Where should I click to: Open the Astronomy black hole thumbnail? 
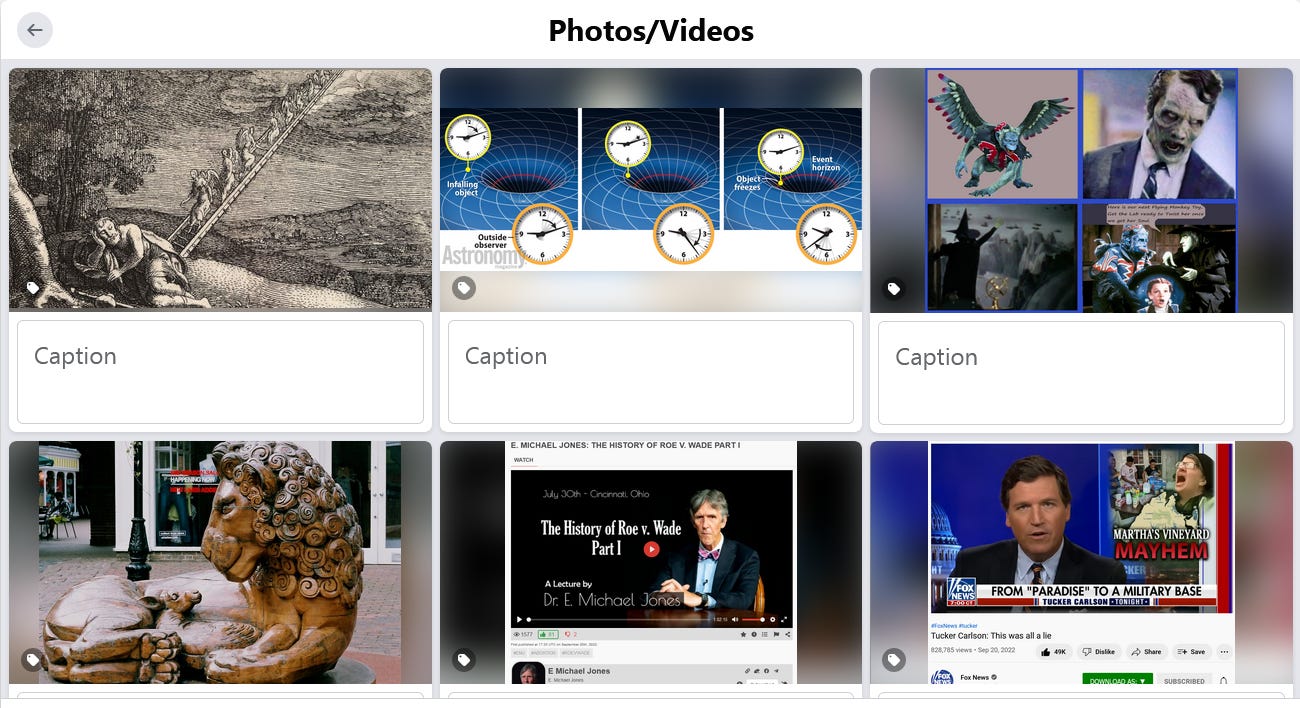tap(651, 189)
